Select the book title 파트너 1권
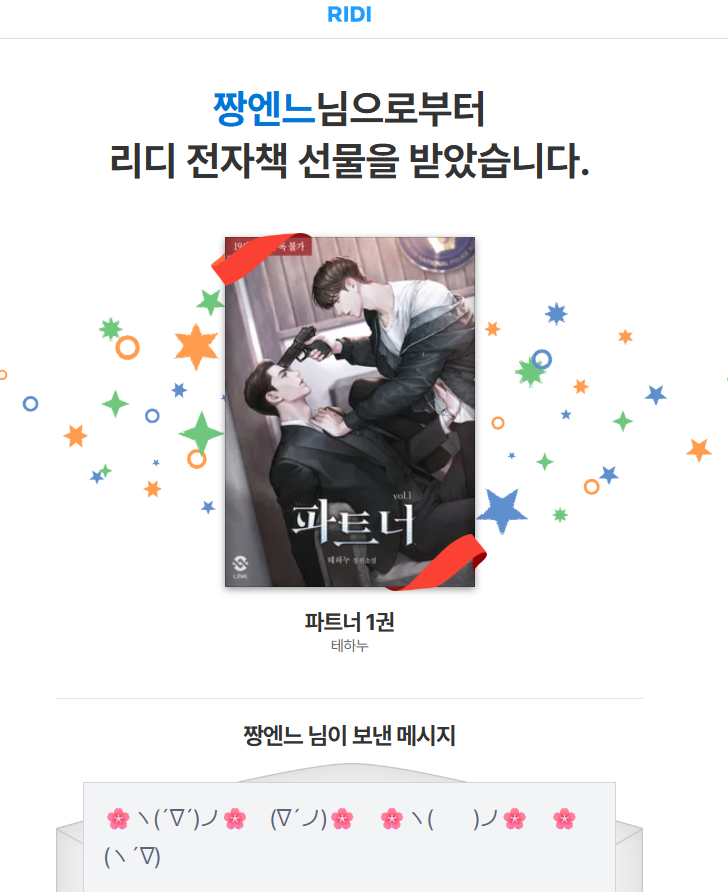The image size is (728, 892). (349, 622)
